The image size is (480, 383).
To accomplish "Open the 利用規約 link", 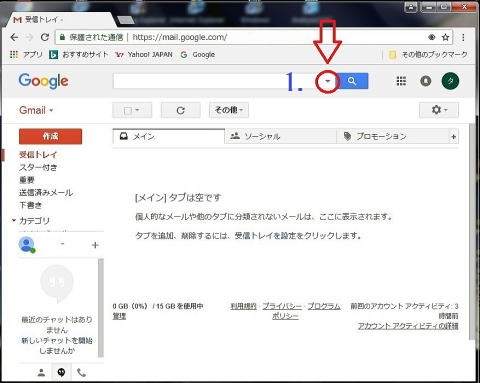I will coord(244,306).
